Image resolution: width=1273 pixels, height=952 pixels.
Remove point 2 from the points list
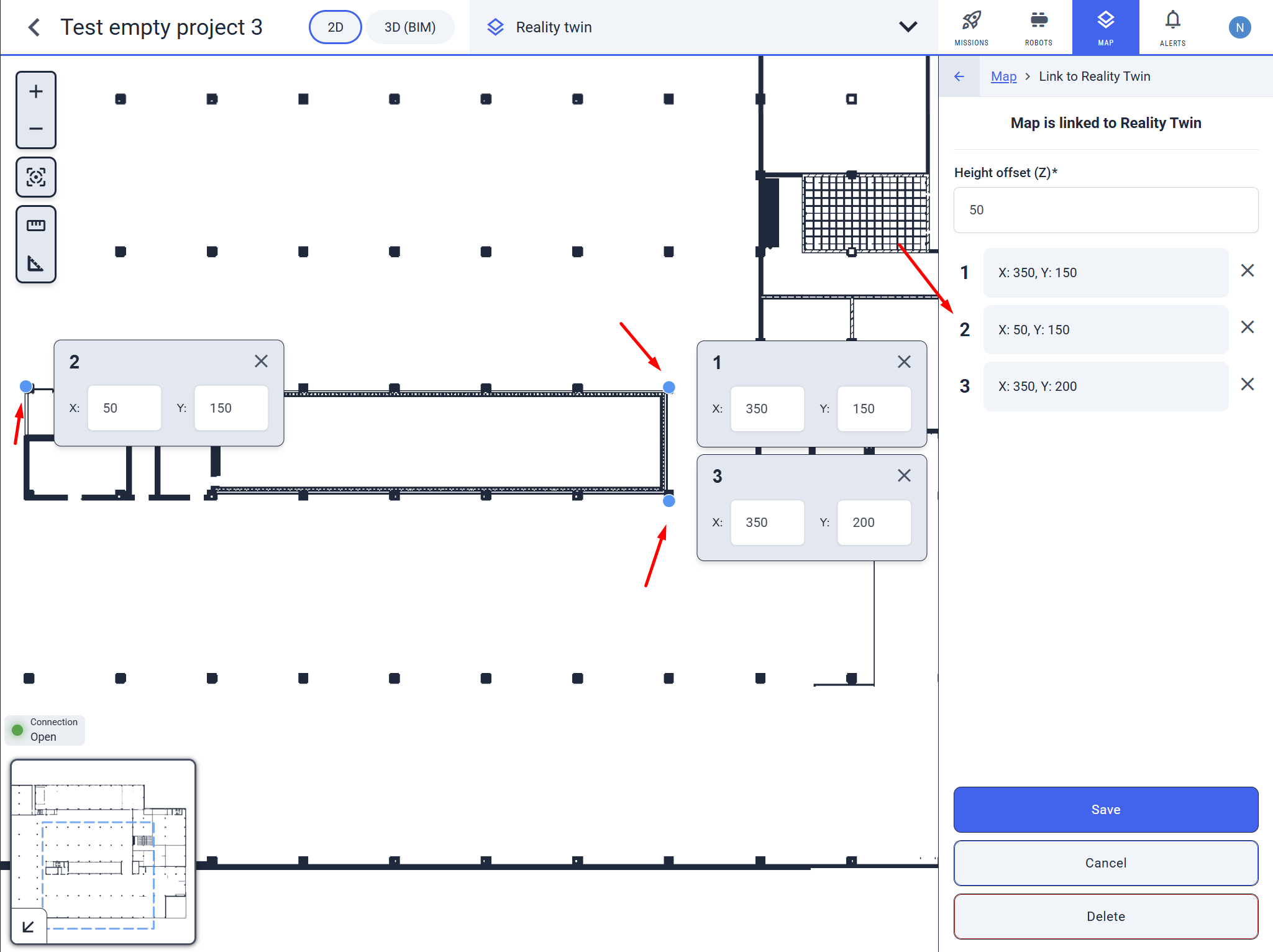point(1248,327)
